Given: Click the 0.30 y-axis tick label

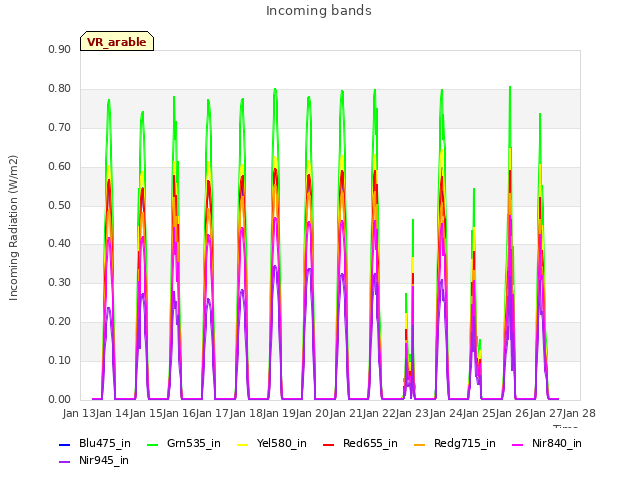Looking at the screenshot, I should point(60,282).
